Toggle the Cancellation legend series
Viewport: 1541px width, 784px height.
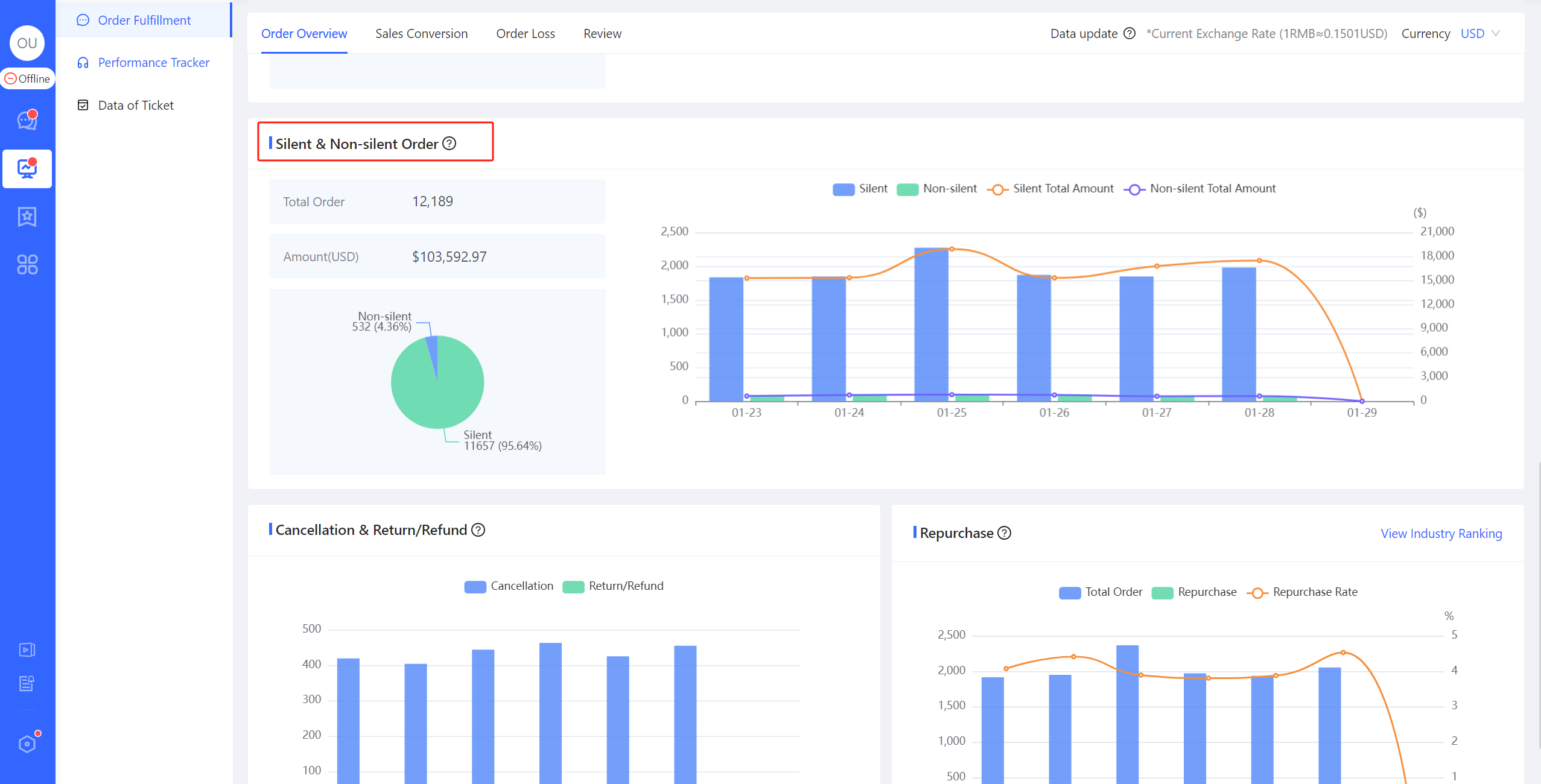509,586
